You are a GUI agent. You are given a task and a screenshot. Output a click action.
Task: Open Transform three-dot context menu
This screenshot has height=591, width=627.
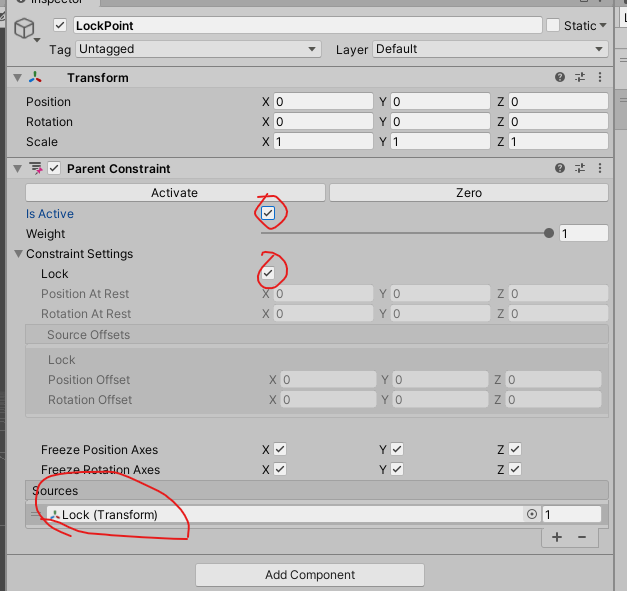tap(600, 77)
